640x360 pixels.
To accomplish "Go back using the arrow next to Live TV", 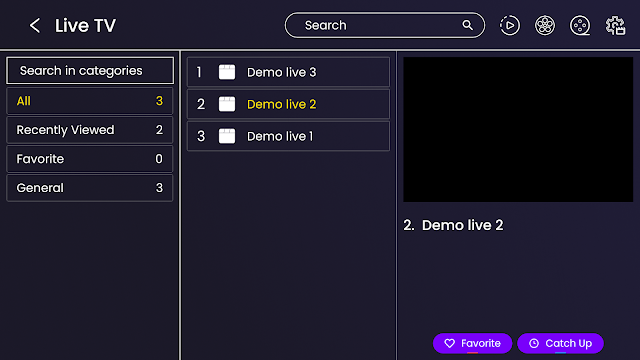I will pos(35,25).
